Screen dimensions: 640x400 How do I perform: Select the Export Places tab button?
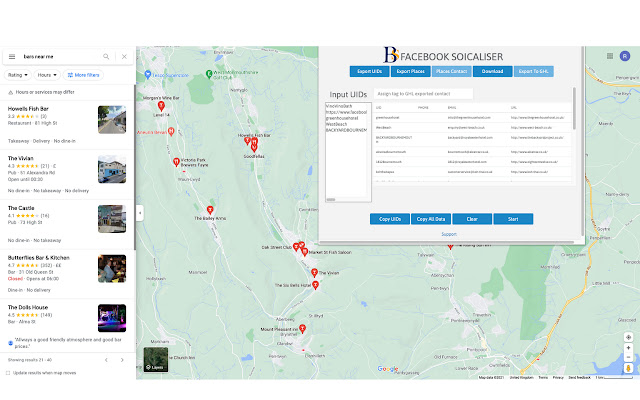(x=410, y=72)
